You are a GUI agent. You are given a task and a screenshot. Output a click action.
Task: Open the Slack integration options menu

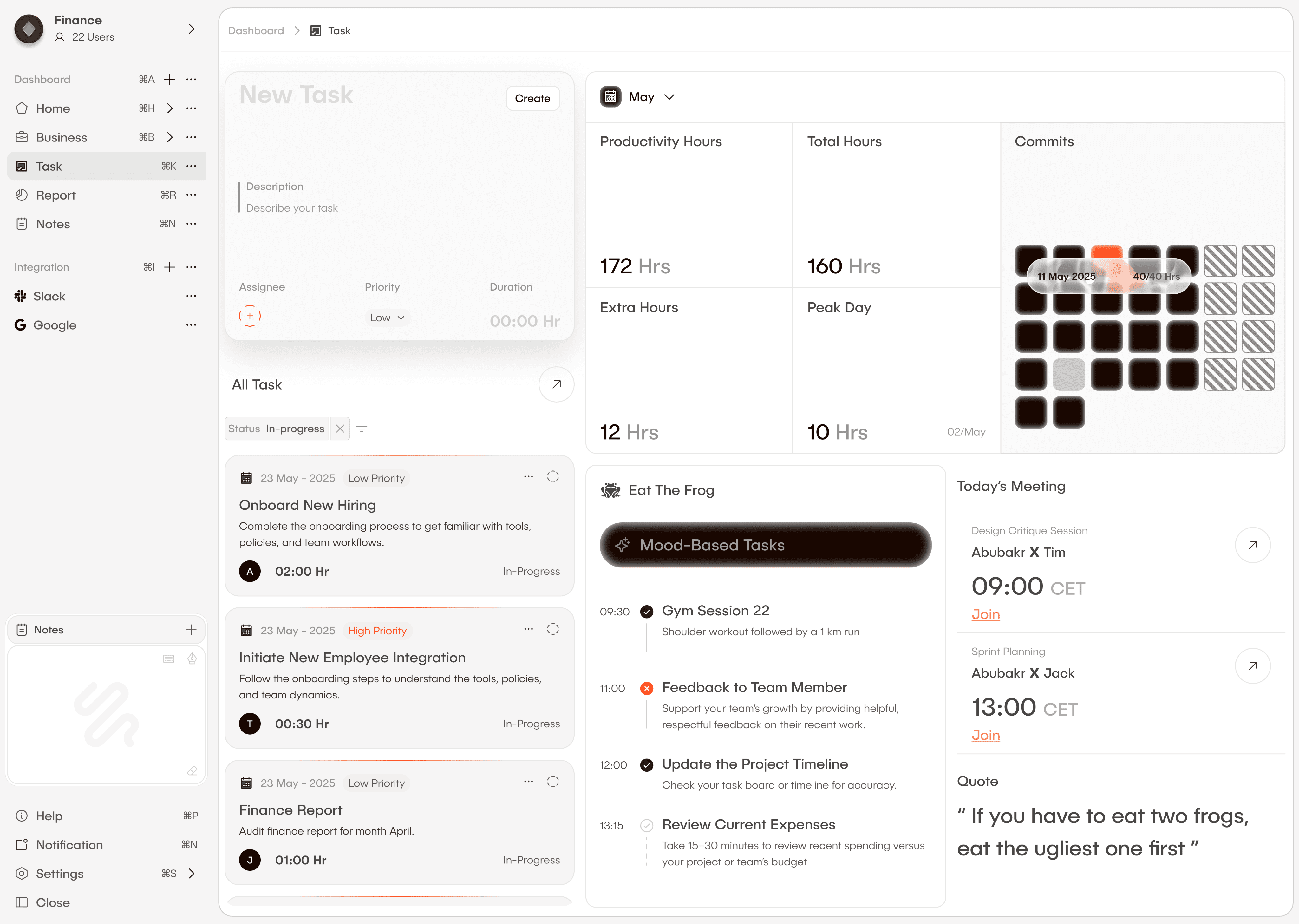[x=191, y=296]
